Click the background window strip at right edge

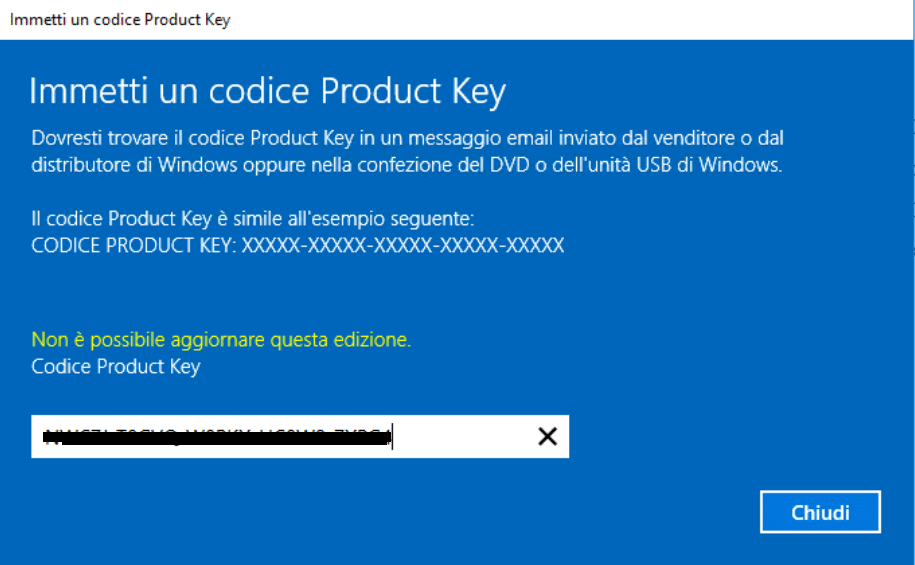914,282
